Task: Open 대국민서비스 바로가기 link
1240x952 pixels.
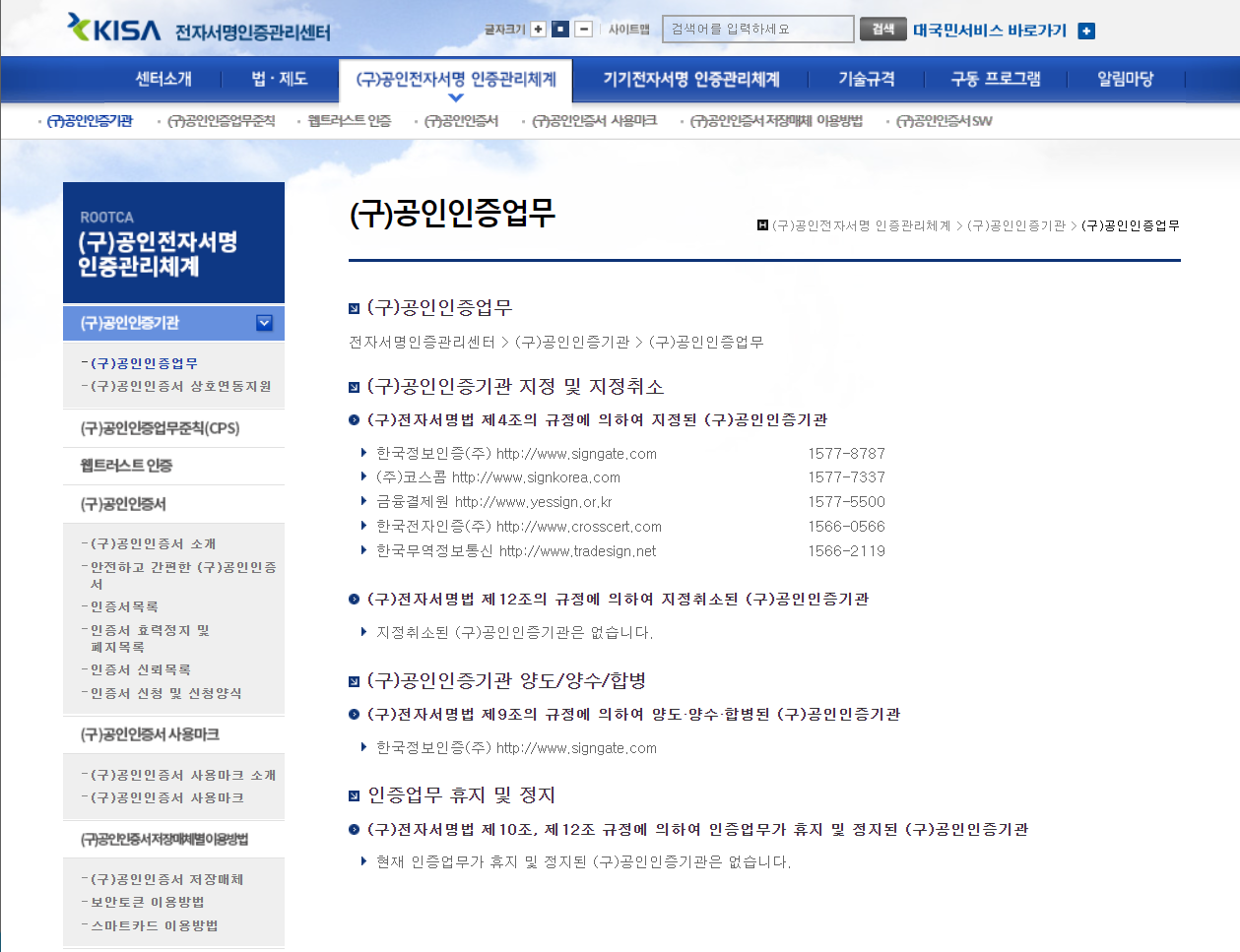Action: point(990,31)
